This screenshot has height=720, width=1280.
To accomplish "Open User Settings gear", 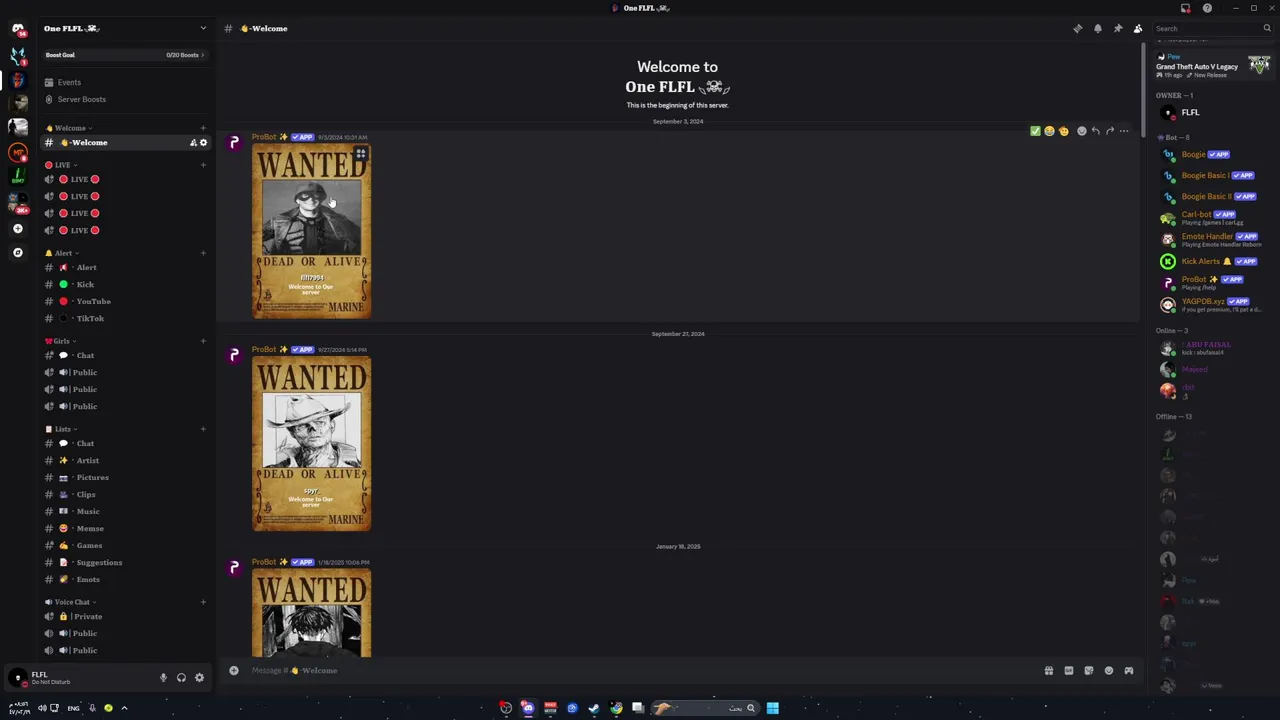I will point(199,678).
